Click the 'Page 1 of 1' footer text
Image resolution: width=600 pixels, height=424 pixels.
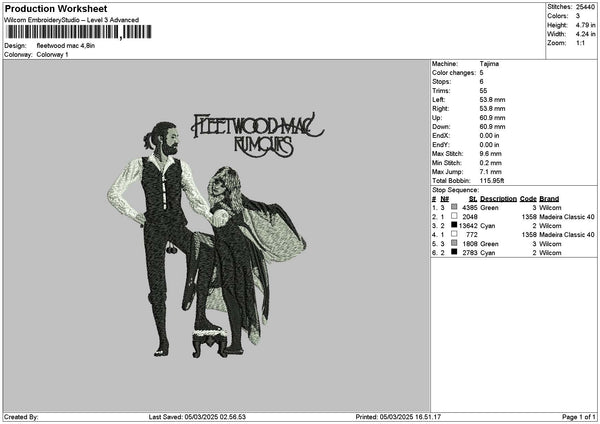tap(579, 417)
